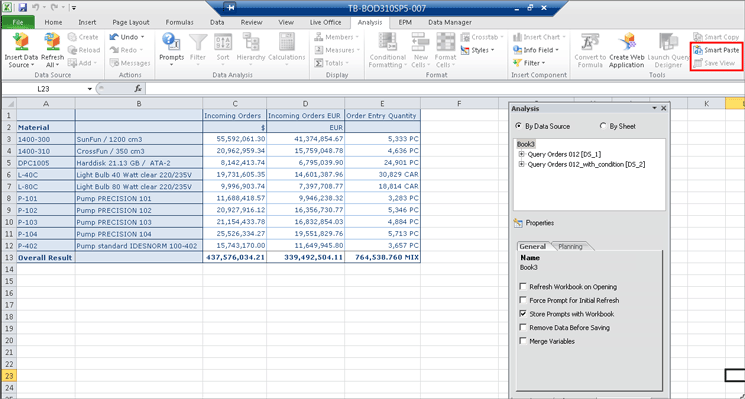This screenshot has height=399, width=745.
Task: Check Force Prompt for Initial Refresh
Action: [523, 301]
